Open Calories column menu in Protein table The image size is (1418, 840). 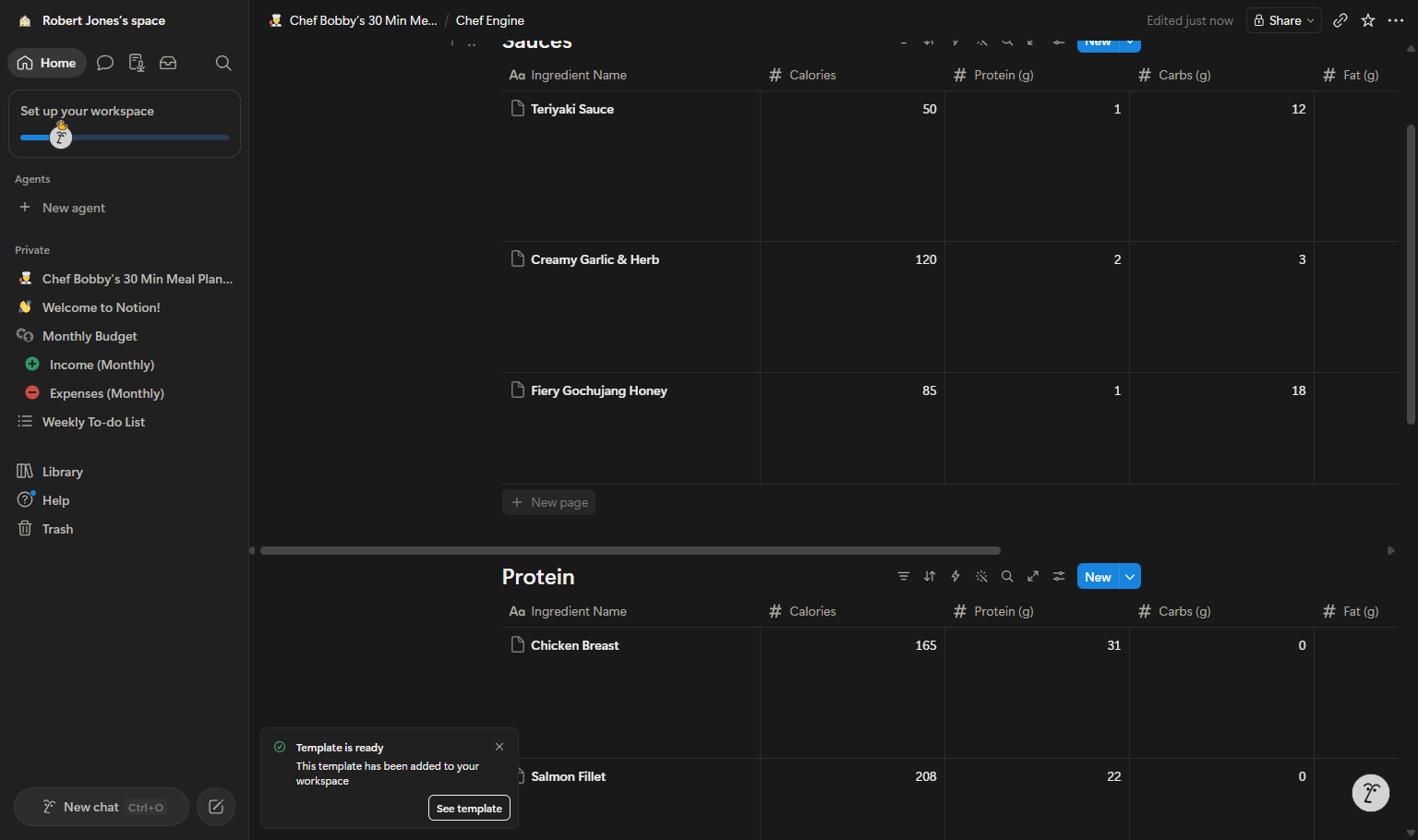pyautogui.click(x=852, y=611)
